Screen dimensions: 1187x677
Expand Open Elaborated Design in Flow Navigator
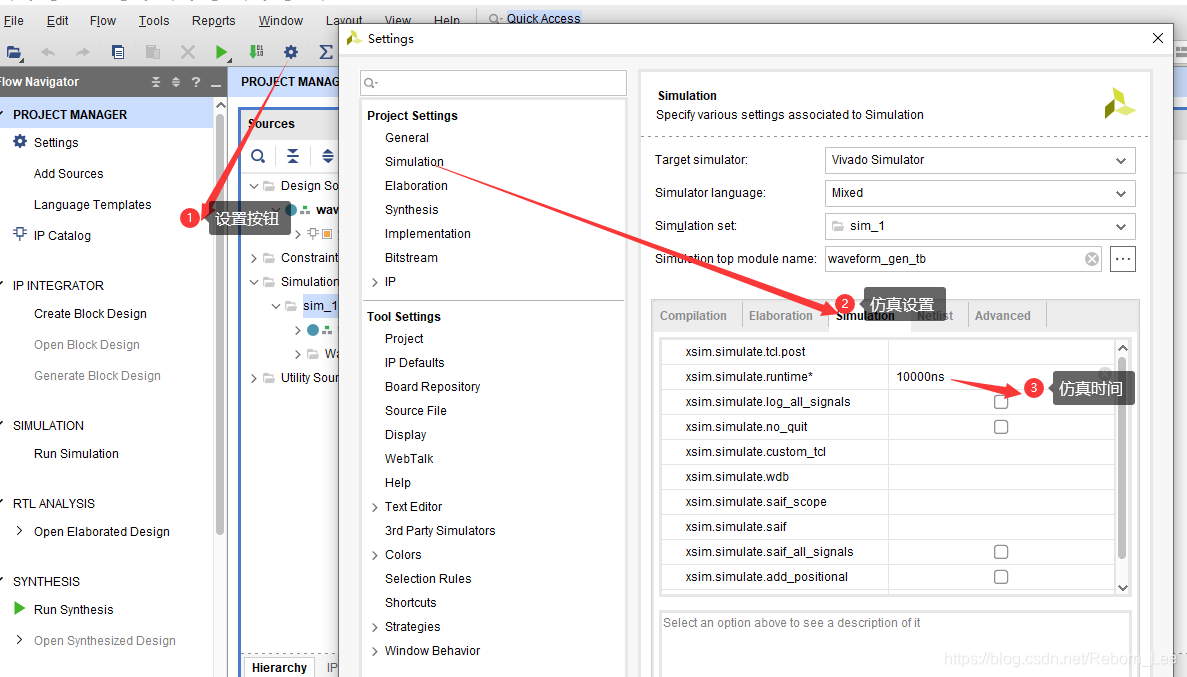point(20,531)
